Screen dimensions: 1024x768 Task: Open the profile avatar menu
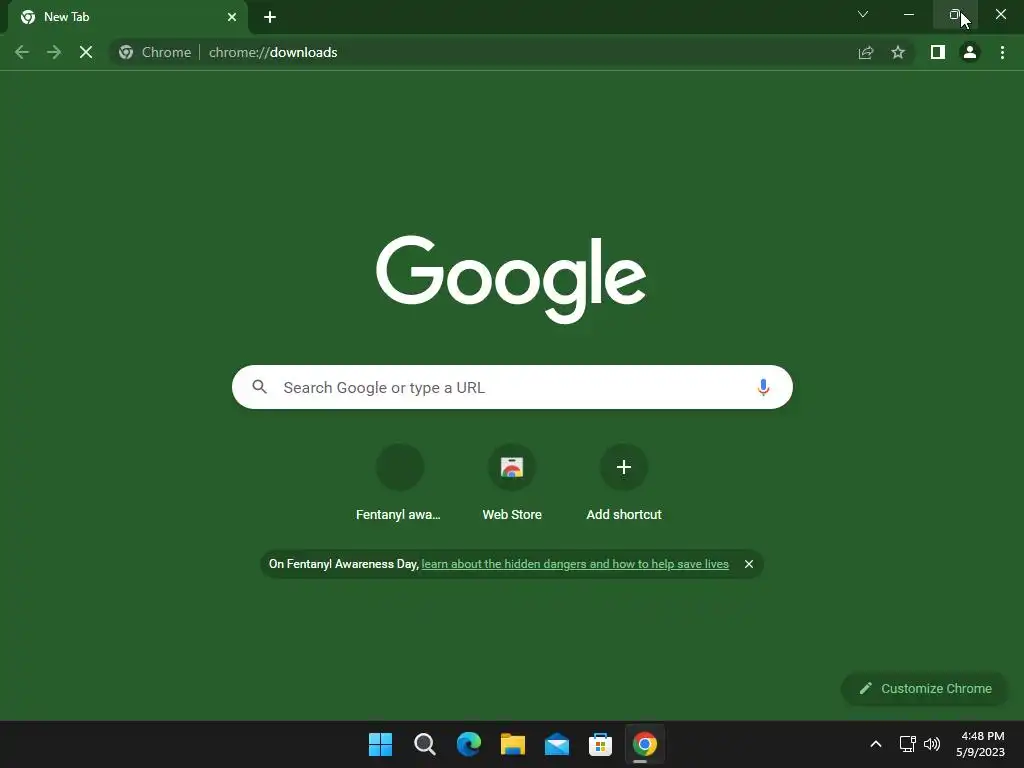point(970,52)
